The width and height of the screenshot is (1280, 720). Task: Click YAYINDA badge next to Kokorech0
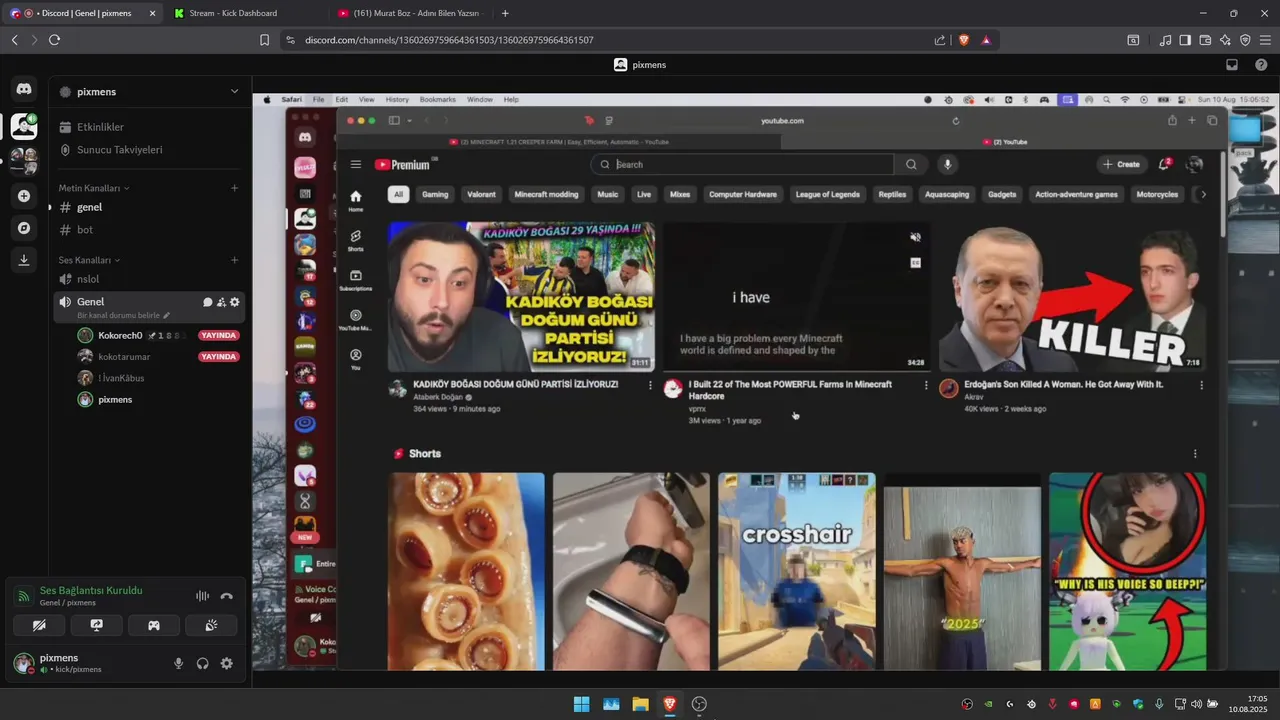pos(218,335)
